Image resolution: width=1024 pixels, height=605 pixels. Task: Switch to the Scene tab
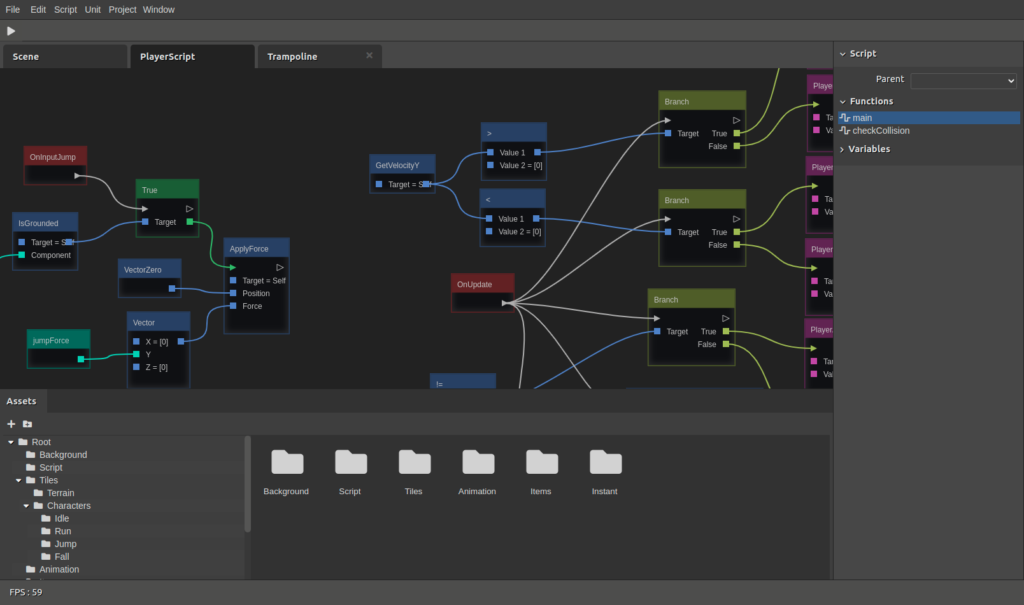pos(65,56)
